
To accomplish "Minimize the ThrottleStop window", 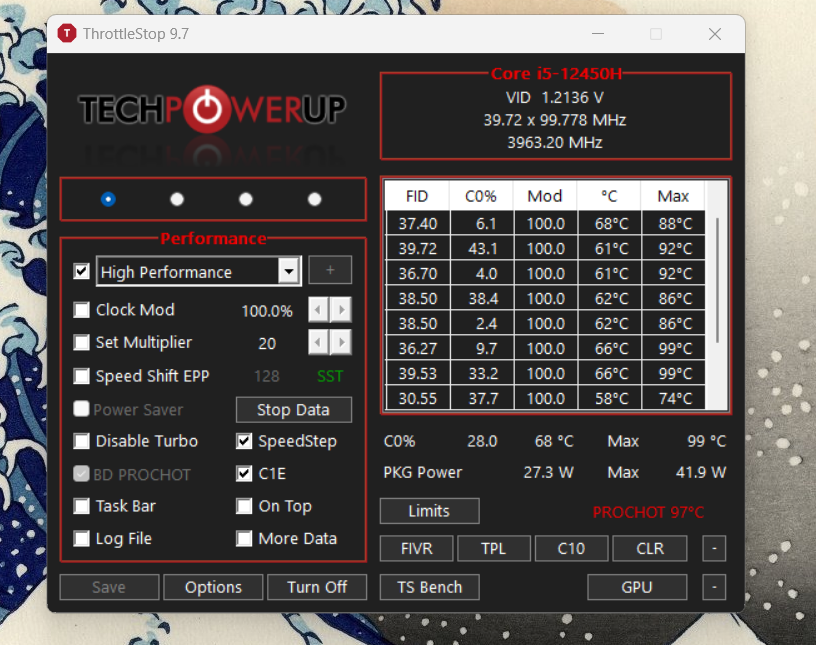I will 598,34.
